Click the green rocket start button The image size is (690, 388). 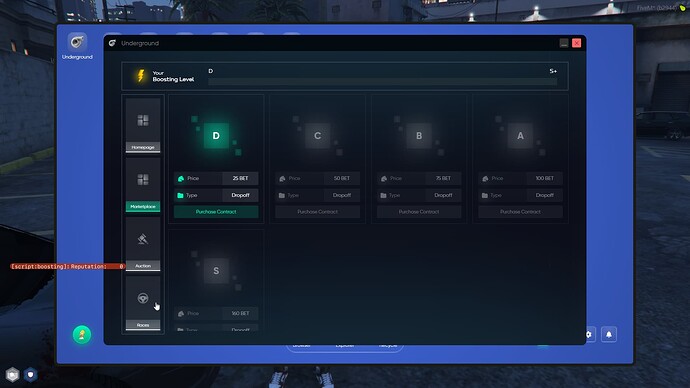(82, 335)
